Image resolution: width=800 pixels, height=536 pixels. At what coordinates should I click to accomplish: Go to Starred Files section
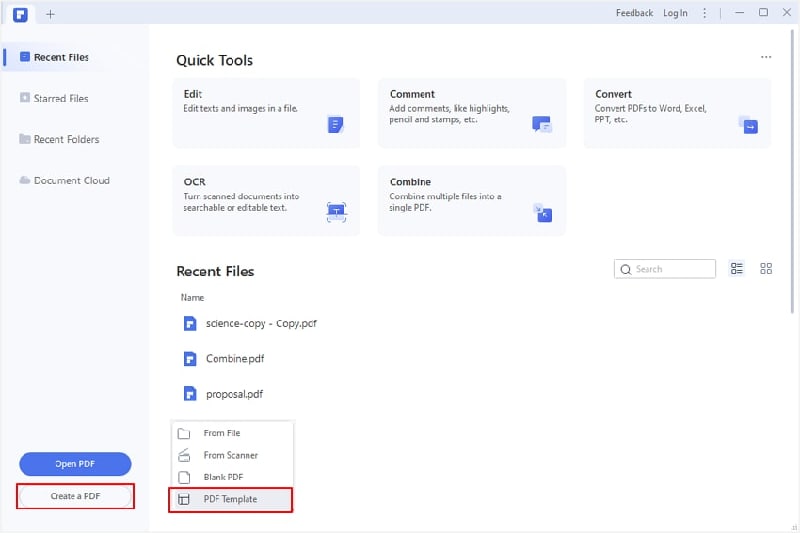(x=61, y=98)
